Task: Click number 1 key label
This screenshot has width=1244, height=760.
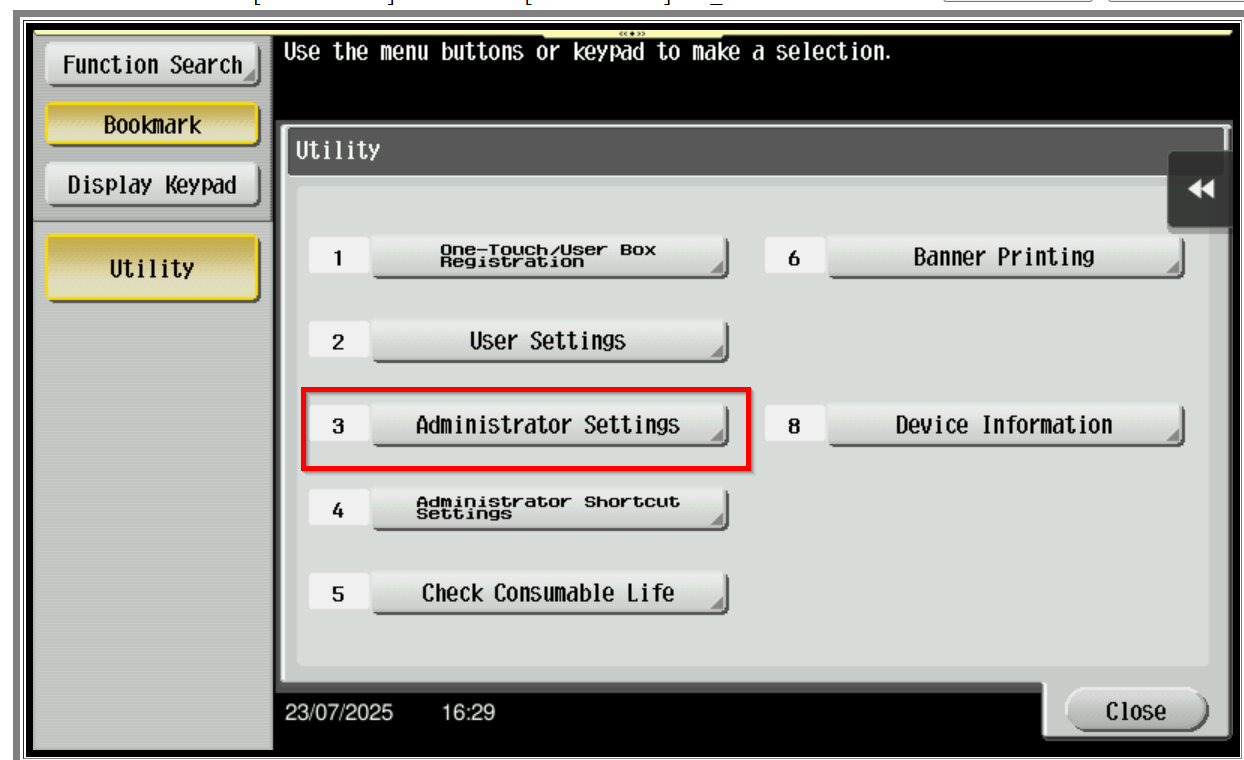Action: pyautogui.click(x=338, y=258)
